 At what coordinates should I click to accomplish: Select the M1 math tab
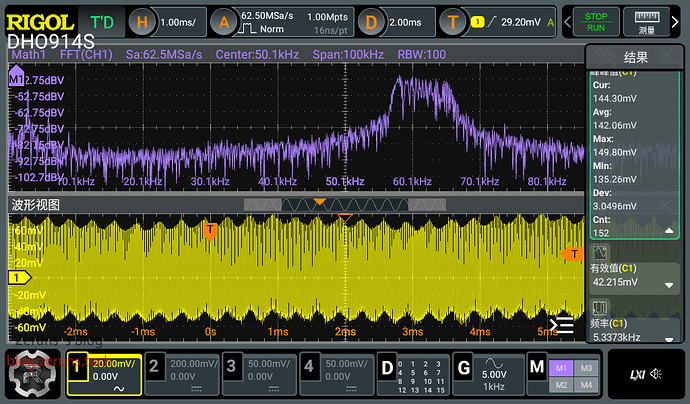[560, 367]
